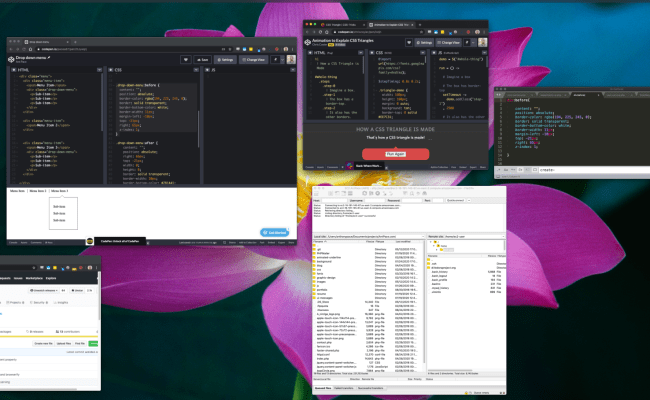
Task: Expand CSS panel dropdown in Drop down menu pen
Action: tap(196, 70)
